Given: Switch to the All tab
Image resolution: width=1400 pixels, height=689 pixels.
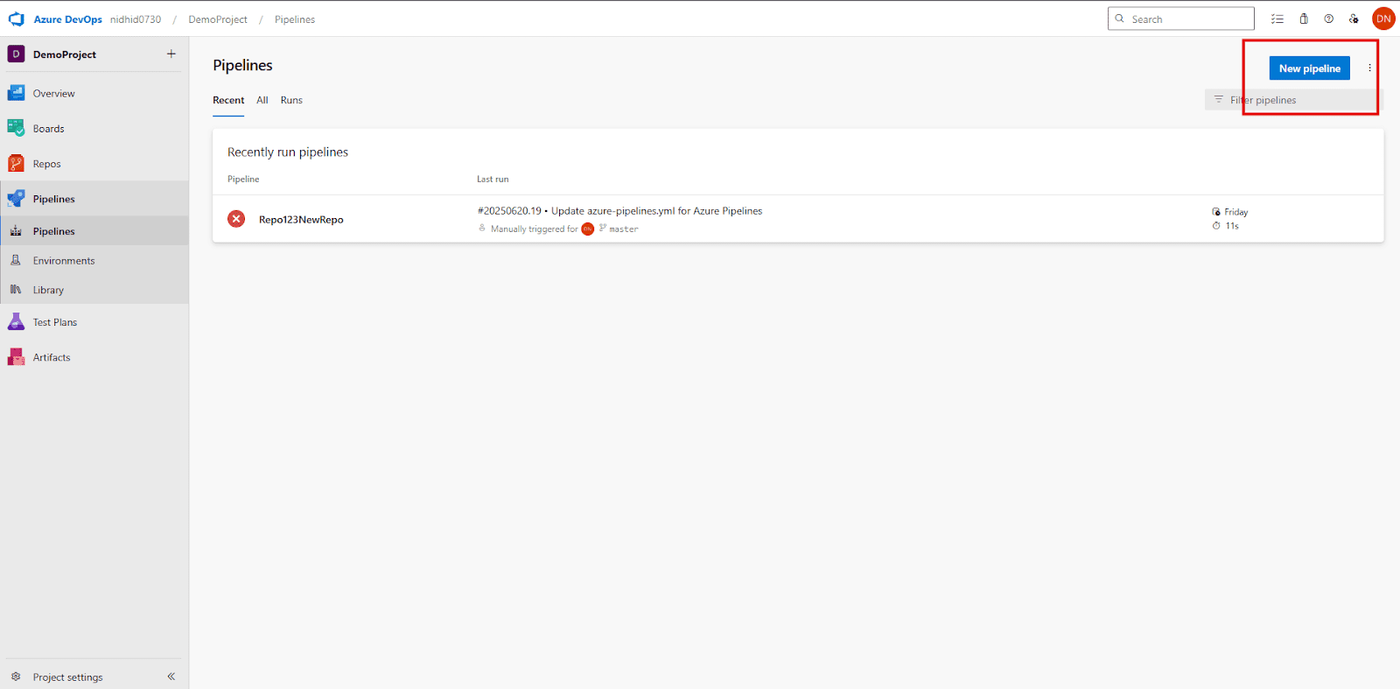Looking at the screenshot, I should pyautogui.click(x=262, y=100).
